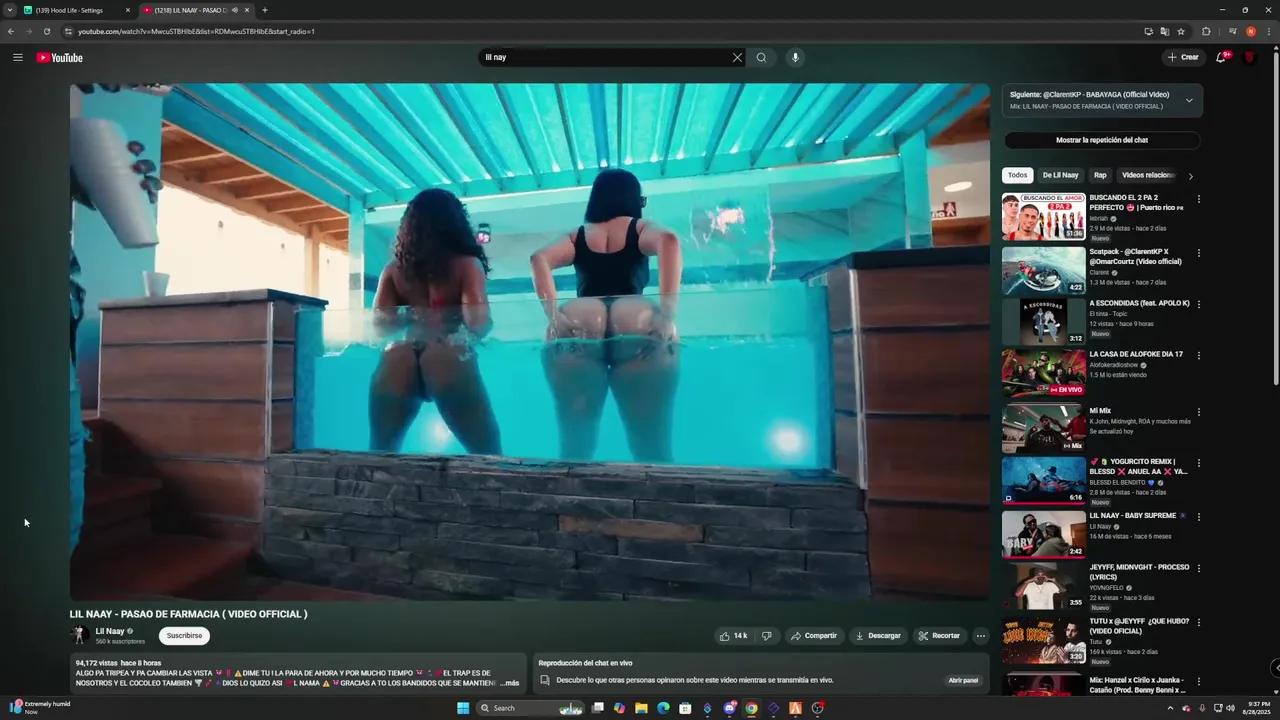Focus the browser address bar

tap(600, 31)
